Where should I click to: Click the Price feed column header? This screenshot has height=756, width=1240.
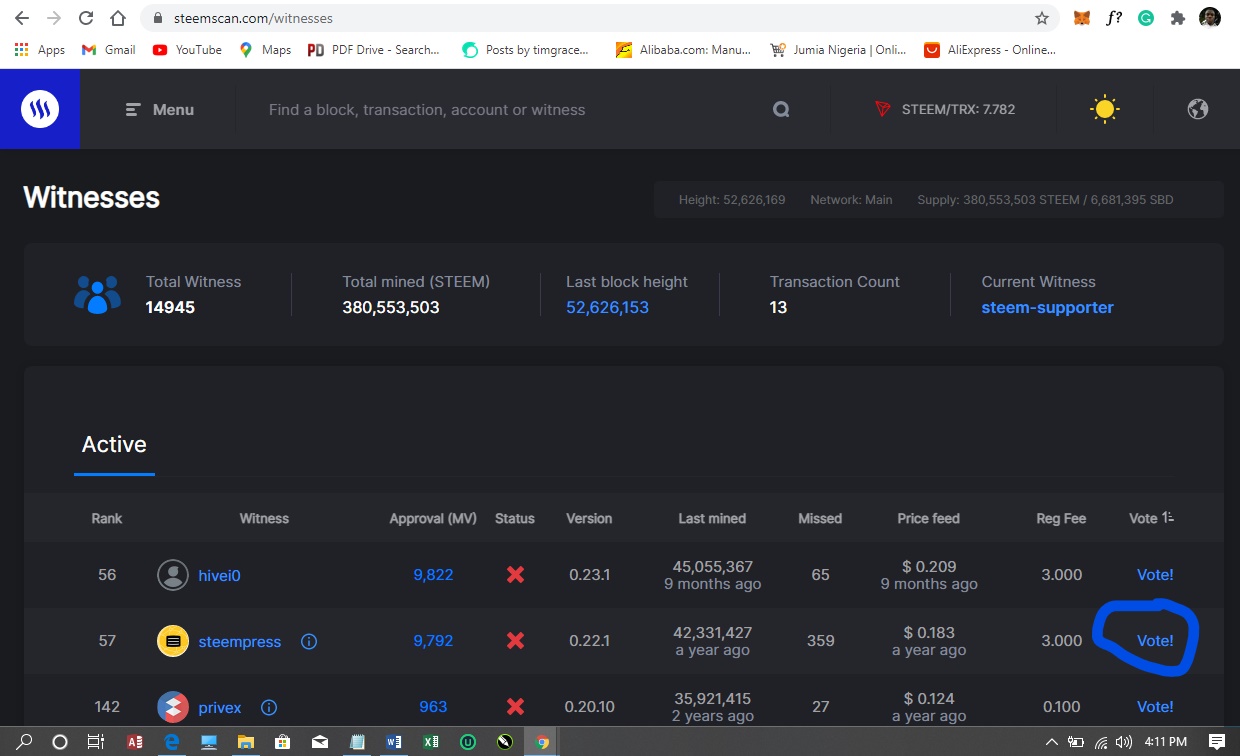(928, 518)
